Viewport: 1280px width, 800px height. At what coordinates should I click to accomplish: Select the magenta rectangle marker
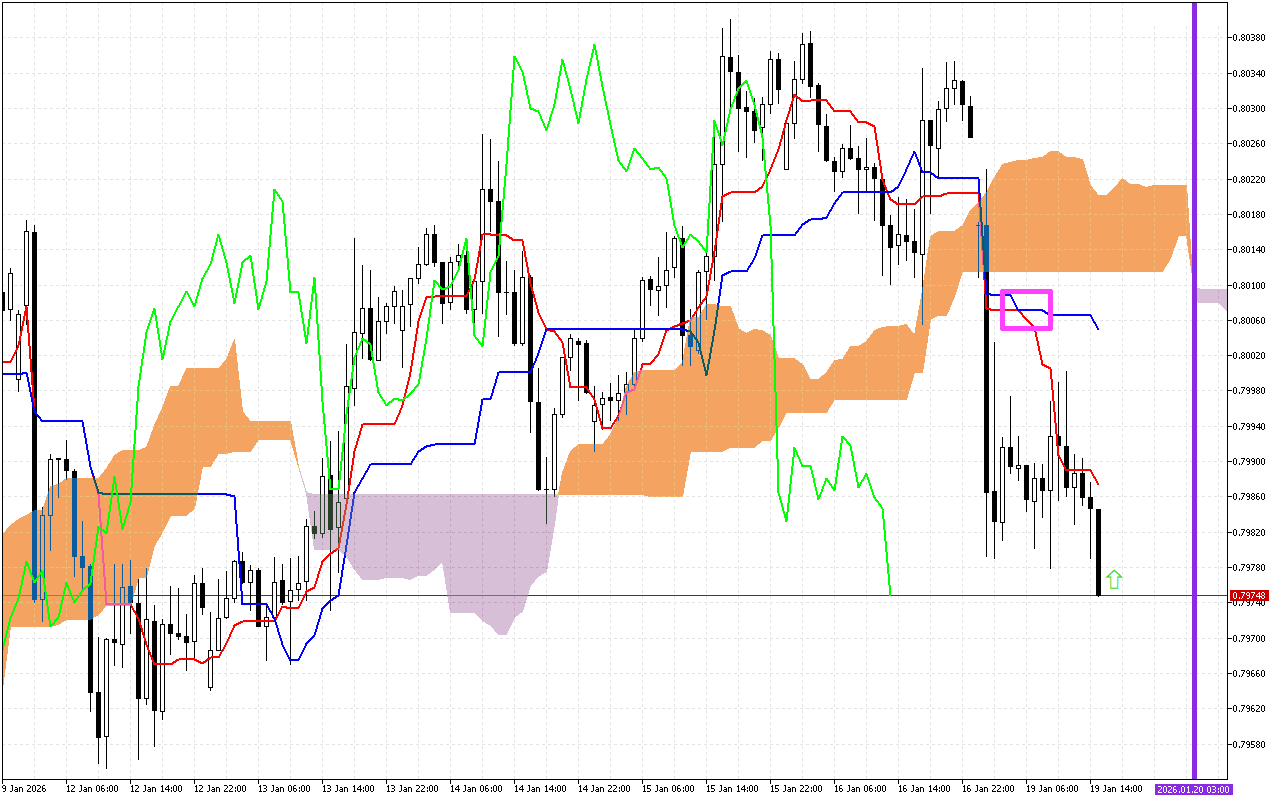click(x=1027, y=310)
